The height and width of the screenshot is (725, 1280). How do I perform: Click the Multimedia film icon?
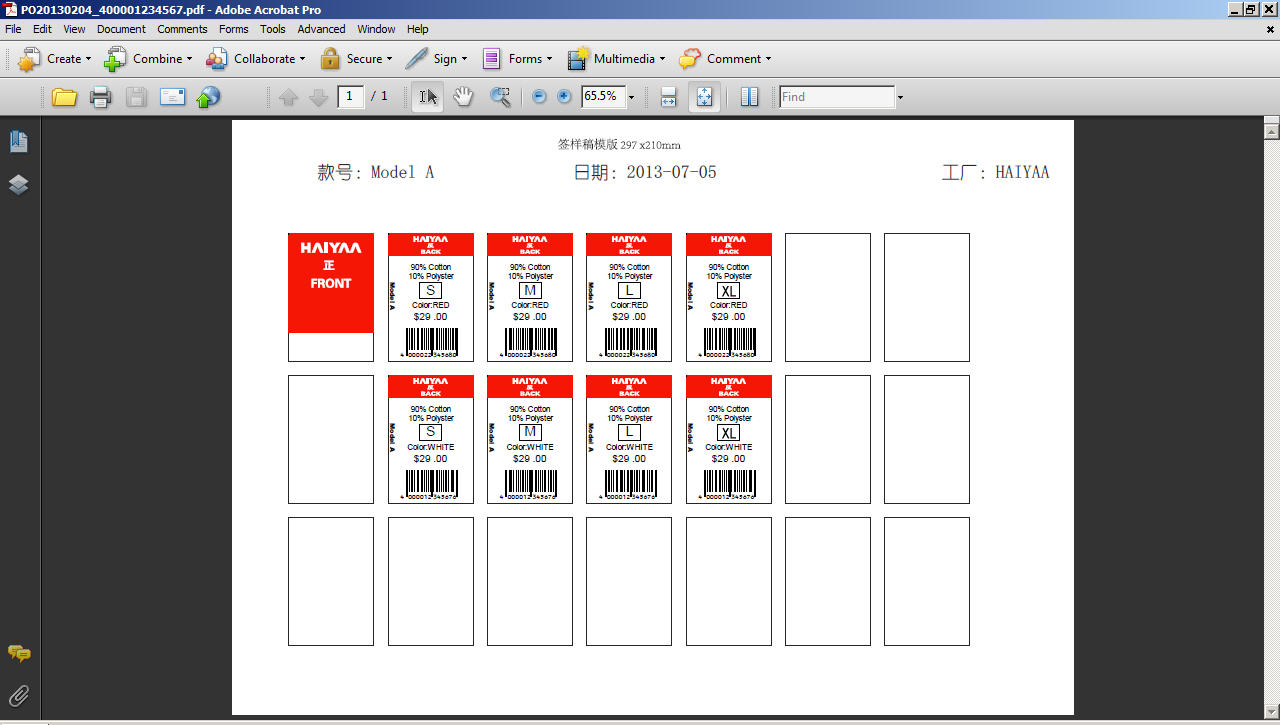[x=578, y=59]
